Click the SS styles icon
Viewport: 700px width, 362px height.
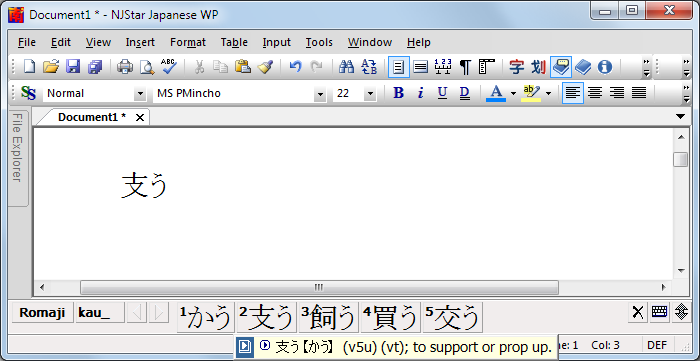(29, 93)
